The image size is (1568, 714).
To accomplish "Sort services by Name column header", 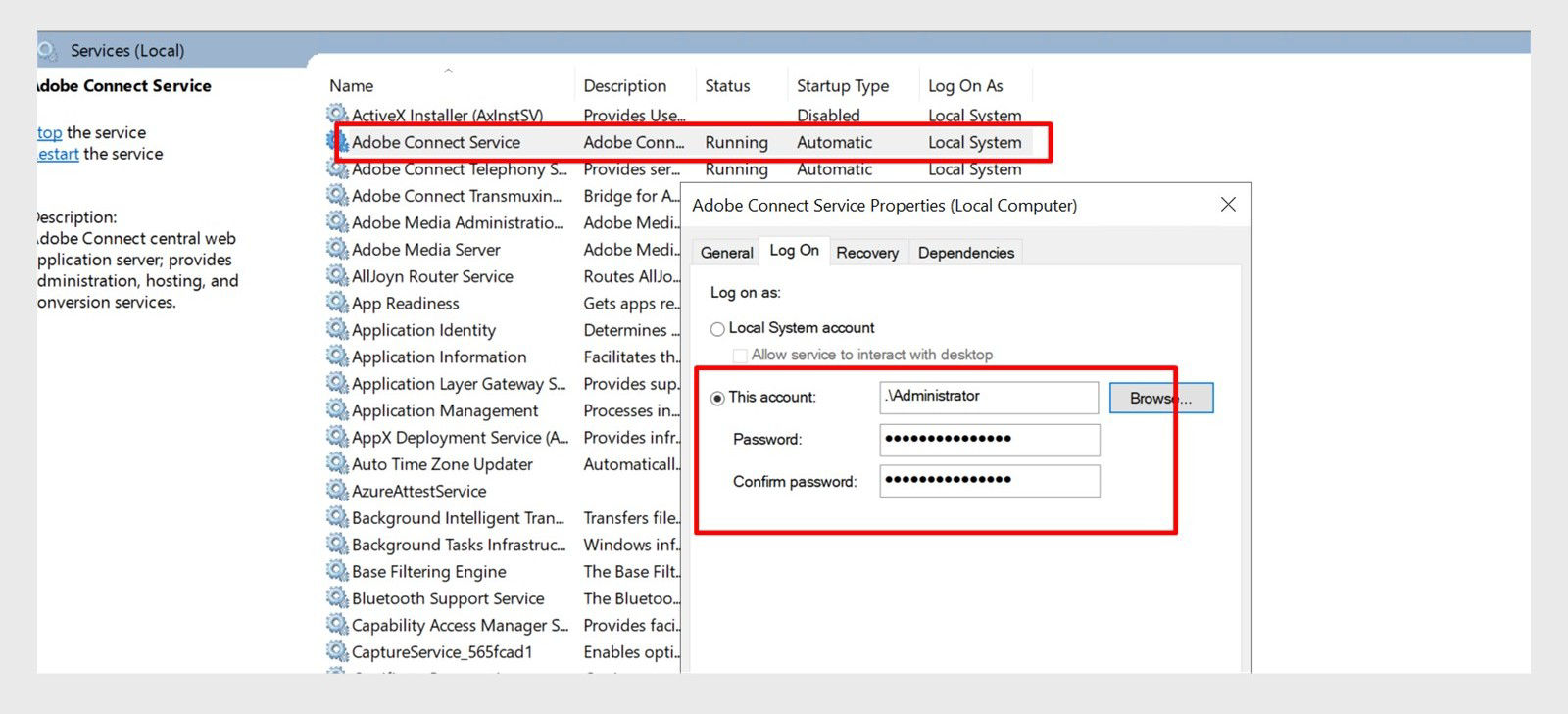I will click(351, 86).
